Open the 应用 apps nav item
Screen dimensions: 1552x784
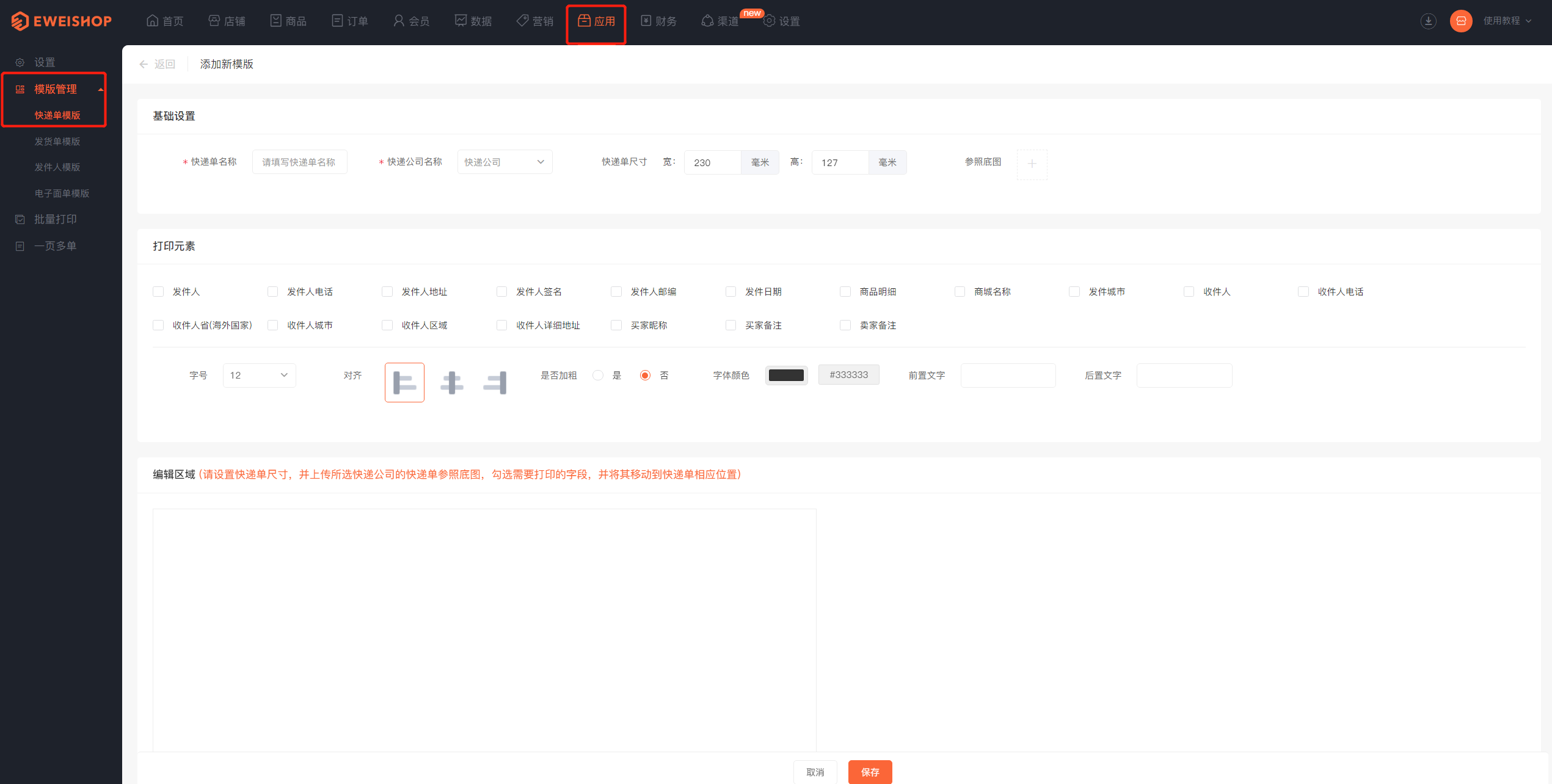[597, 21]
